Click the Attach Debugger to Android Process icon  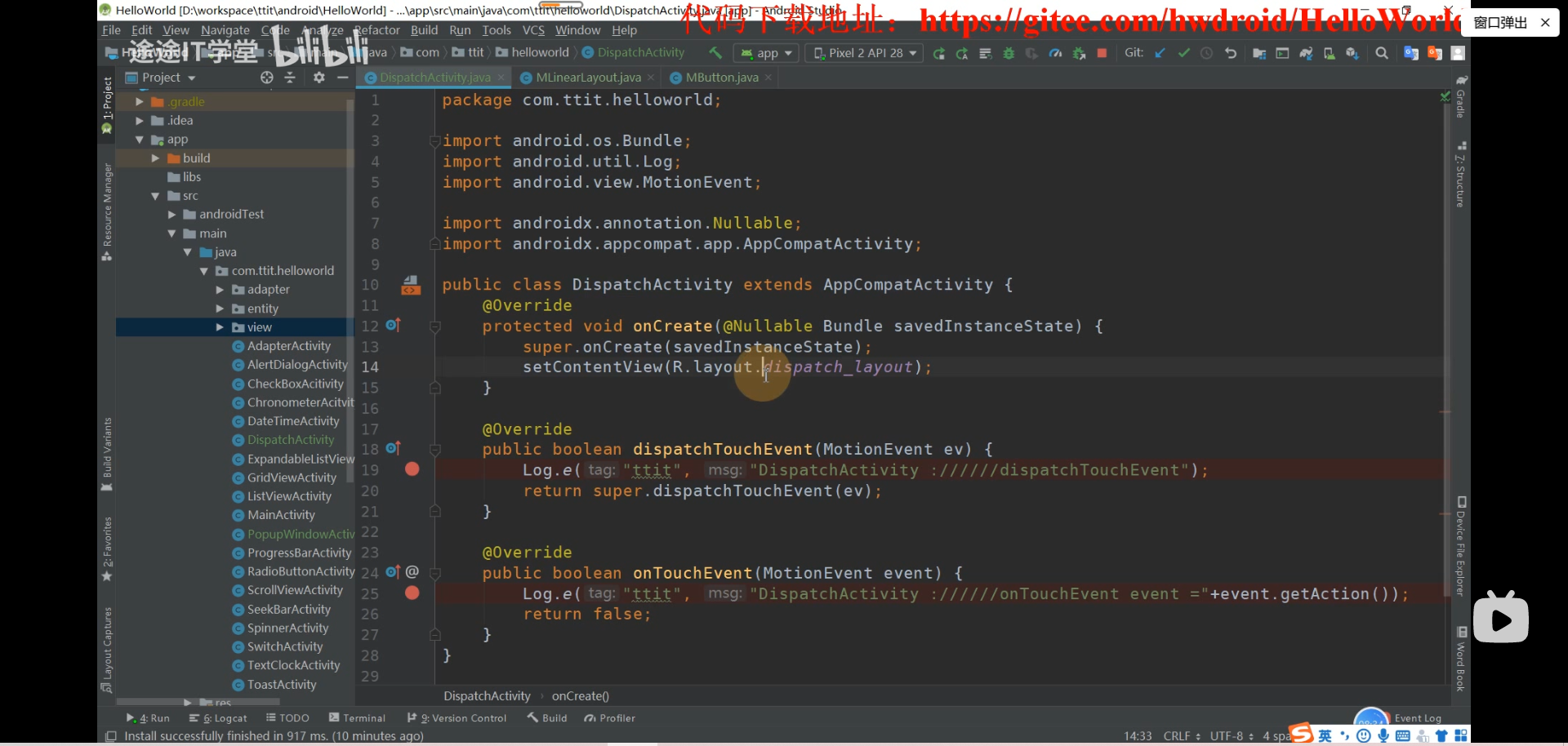coord(1079,53)
